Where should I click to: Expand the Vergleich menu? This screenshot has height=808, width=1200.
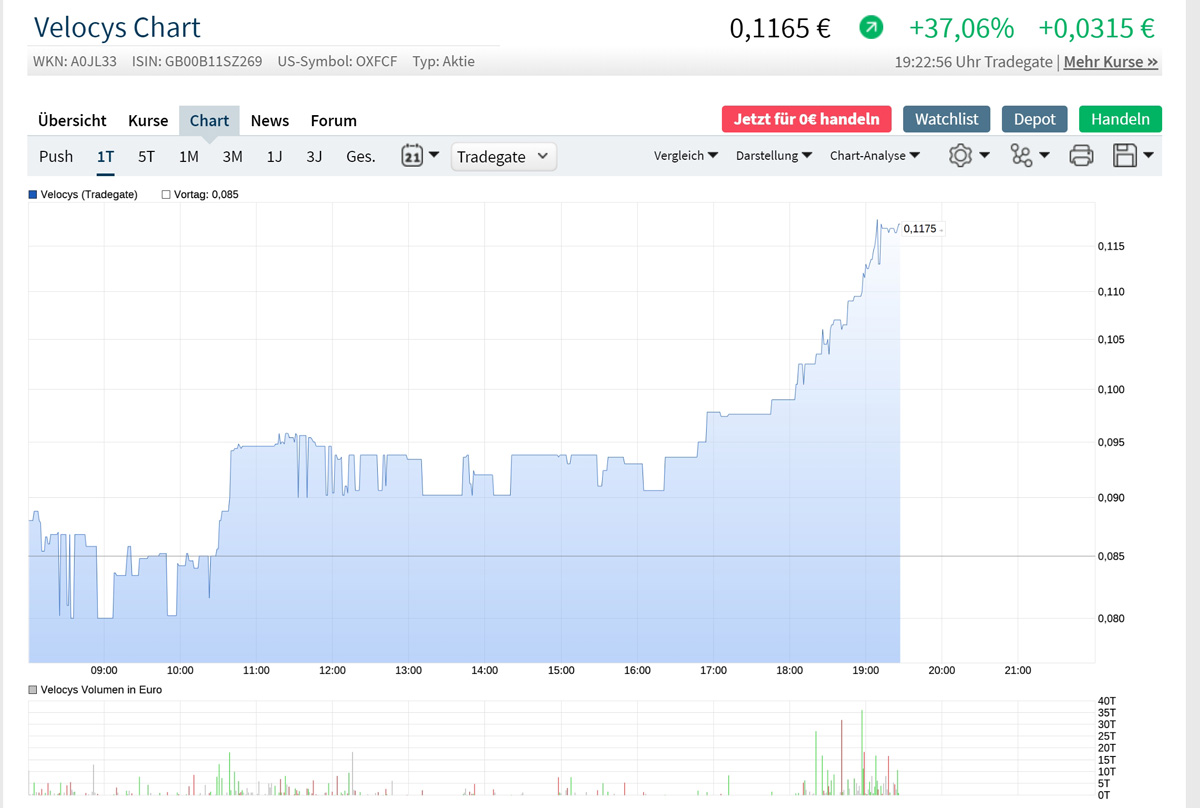point(686,155)
